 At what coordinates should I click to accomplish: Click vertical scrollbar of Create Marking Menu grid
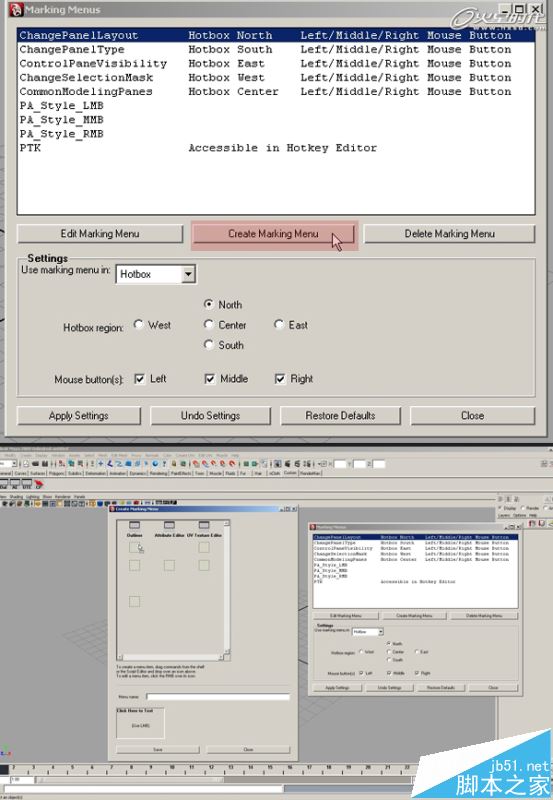coord(227,587)
